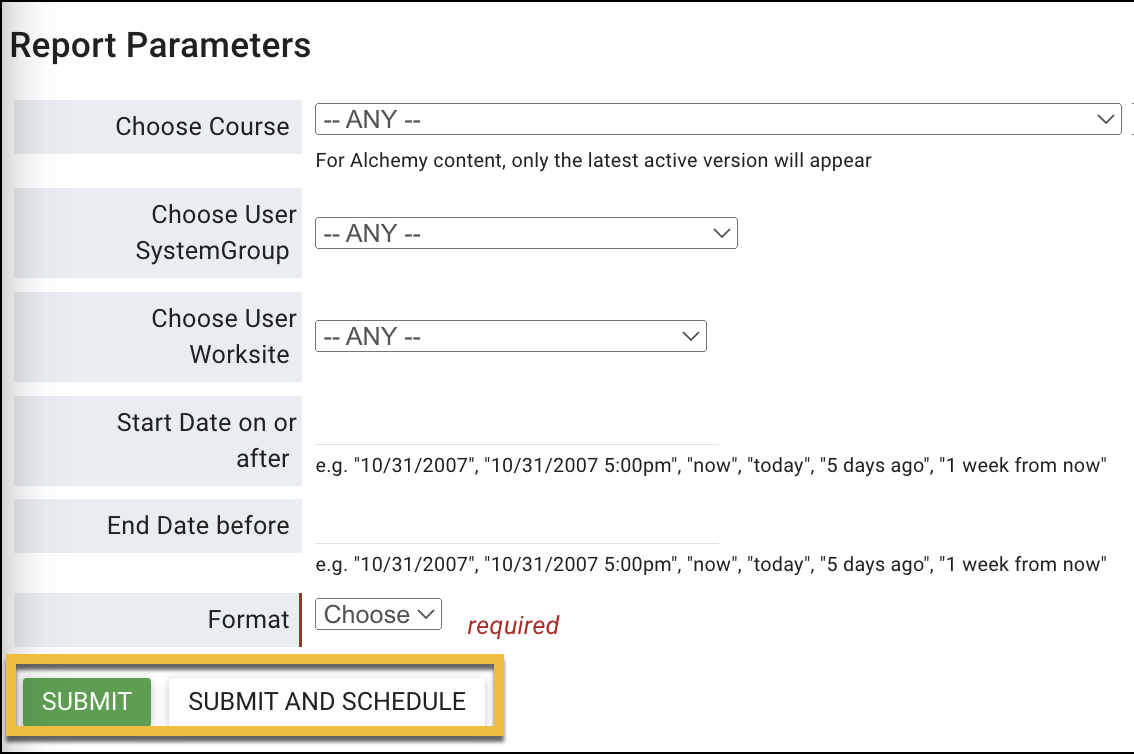This screenshot has height=754, width=1134.
Task: Click the End Date before label
Action: [198, 526]
